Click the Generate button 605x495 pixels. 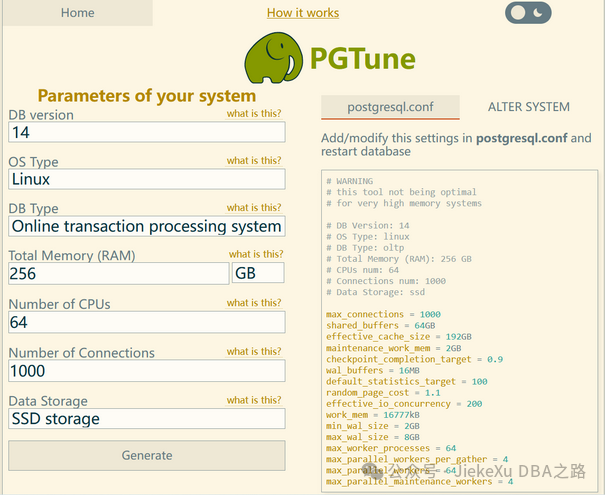point(147,455)
